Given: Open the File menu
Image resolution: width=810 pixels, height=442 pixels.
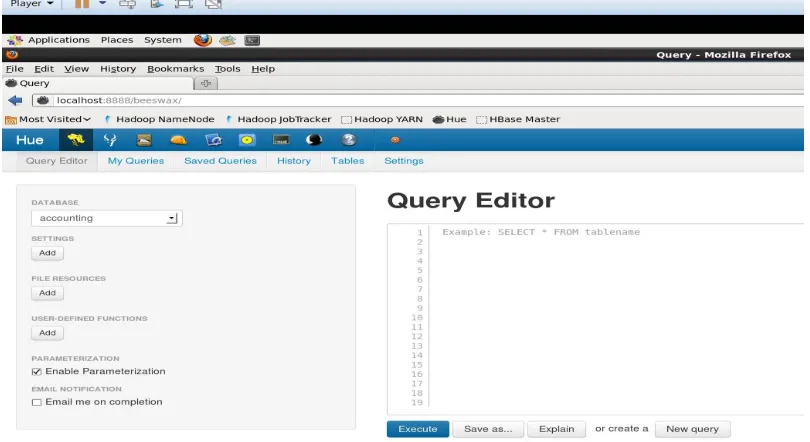Looking at the screenshot, I should (14, 69).
